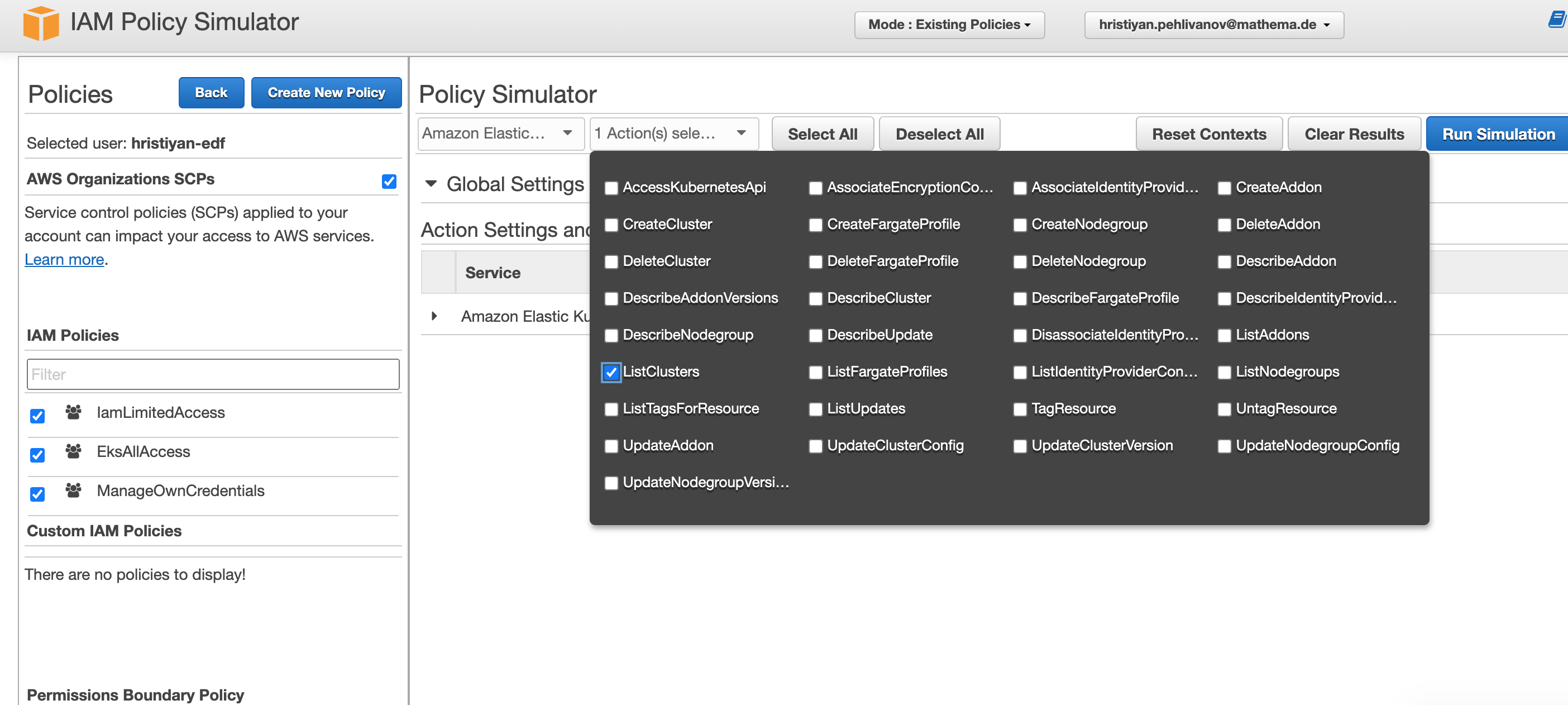Image resolution: width=1568 pixels, height=705 pixels.
Task: Click the group icon beside IamLimitedAccess
Action: (x=73, y=413)
